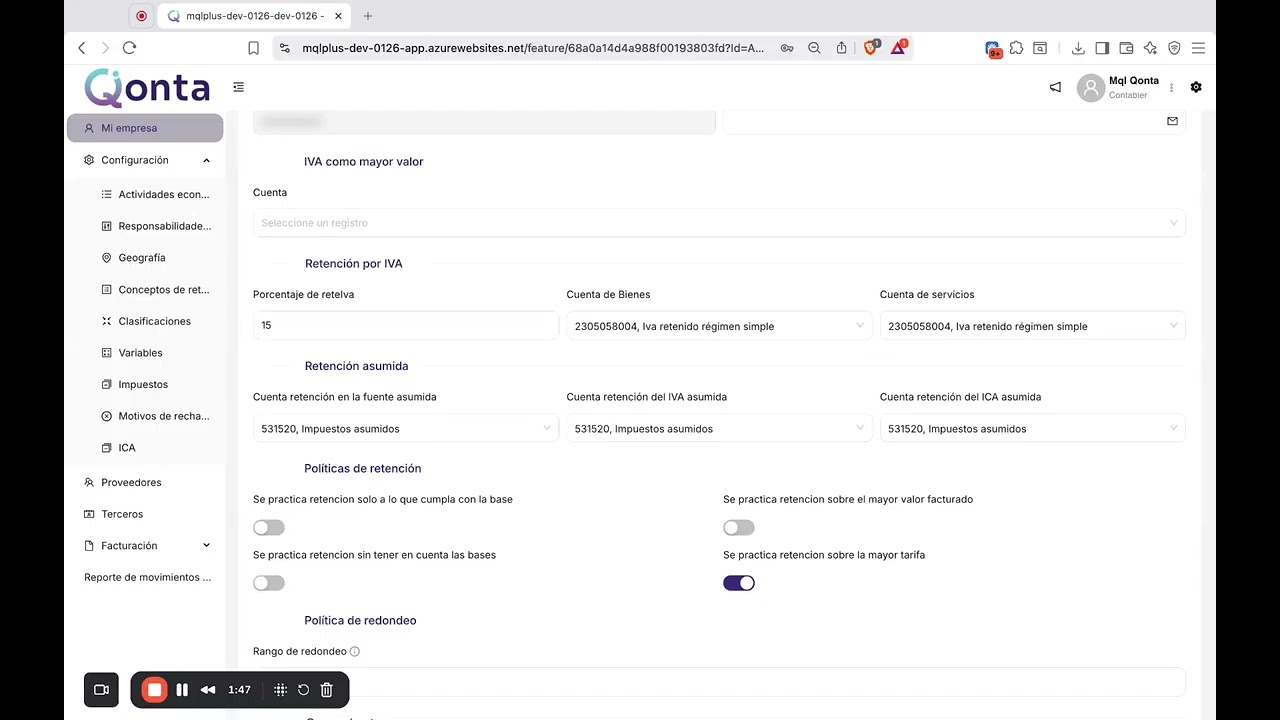Open the Brave Wallet icon
The image size is (1280, 720).
click(x=1126, y=48)
